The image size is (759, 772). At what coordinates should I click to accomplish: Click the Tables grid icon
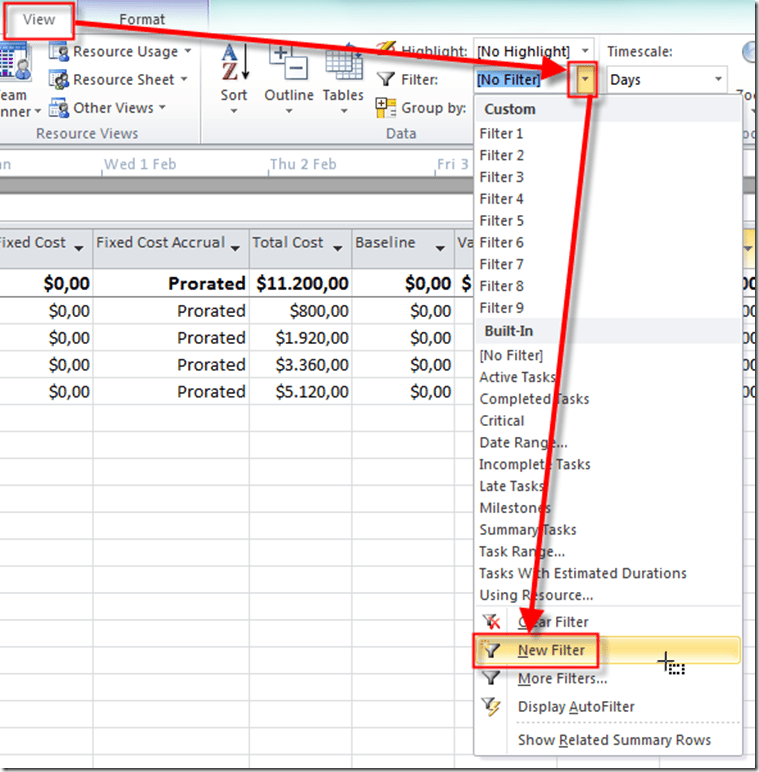click(x=343, y=62)
